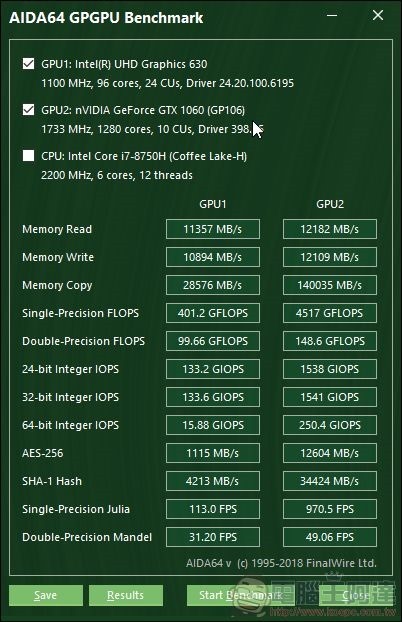
Task: Minimize the AIDA64 GPGPU Benchmark window
Action: click(x=332, y=16)
